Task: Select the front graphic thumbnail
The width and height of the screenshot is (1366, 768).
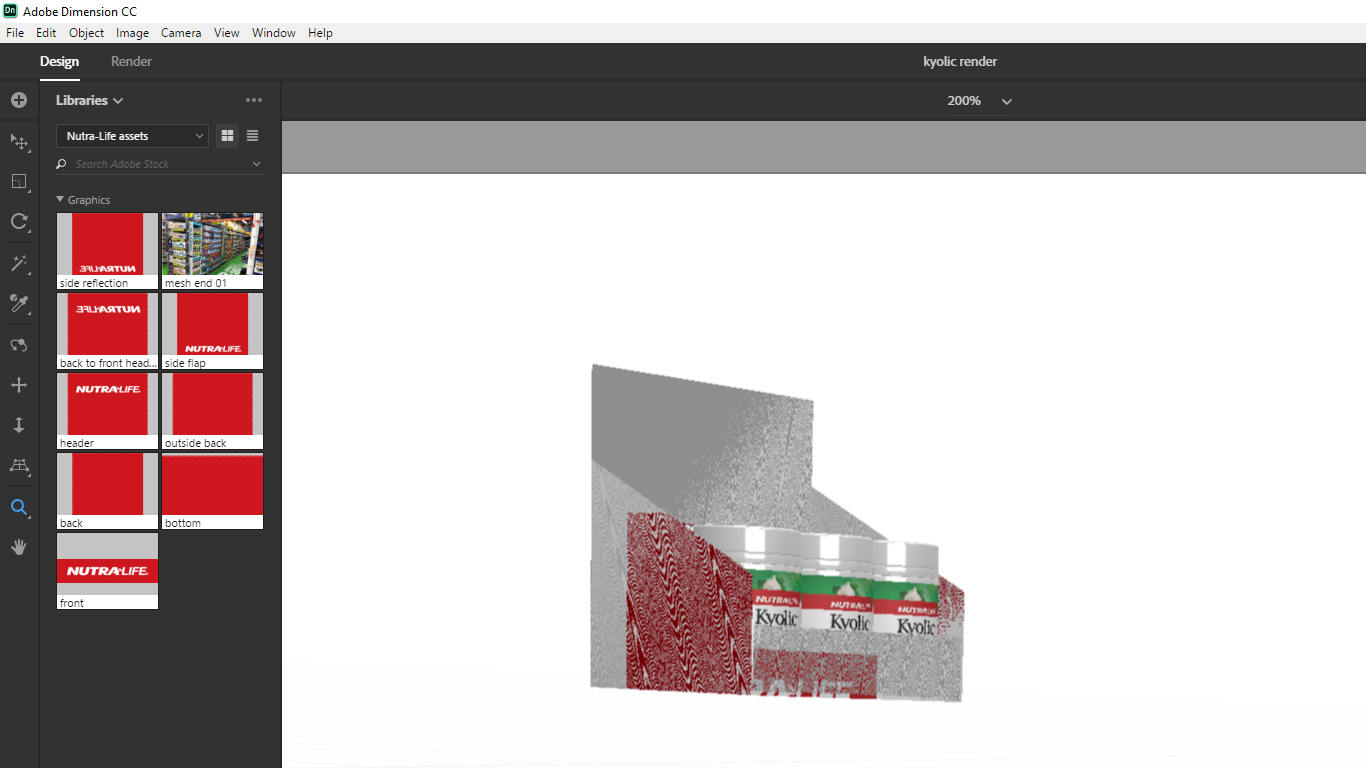Action: pyautogui.click(x=107, y=571)
